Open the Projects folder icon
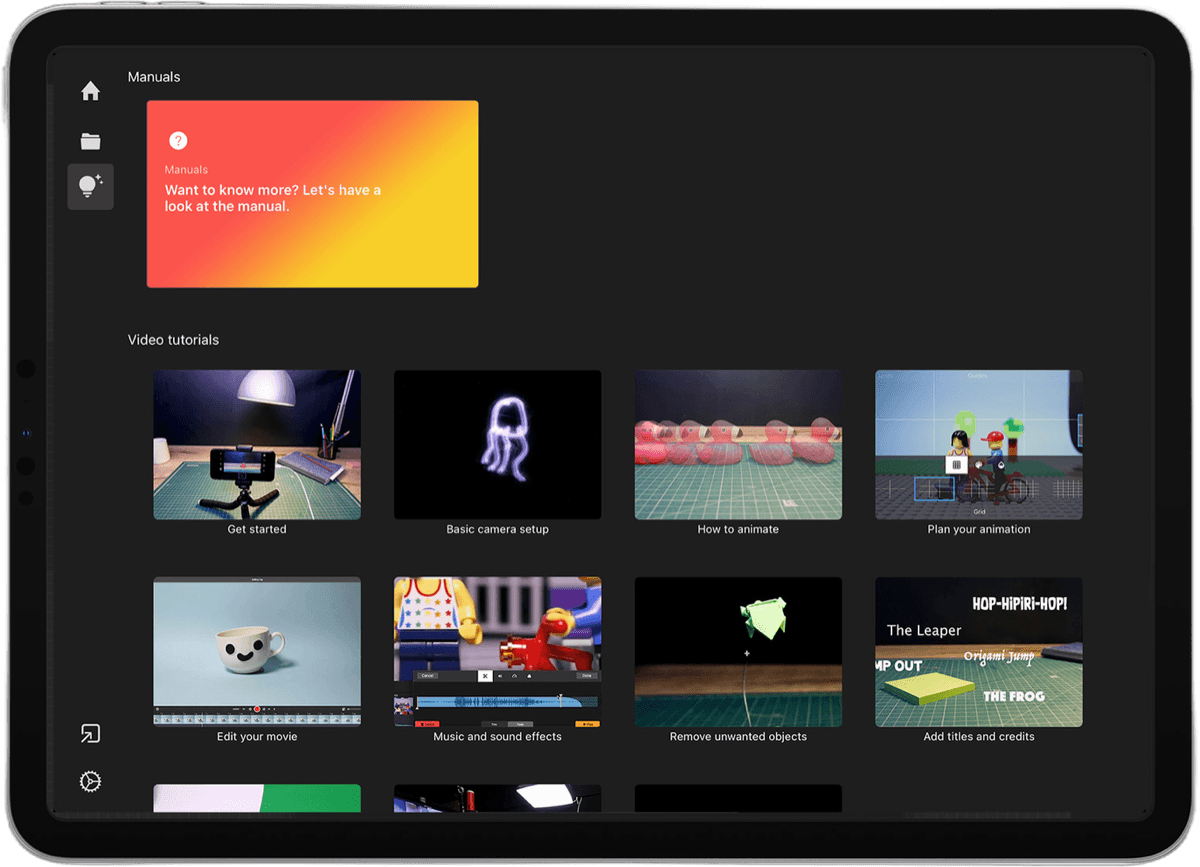Image resolution: width=1200 pixels, height=867 pixels. pos(90,141)
